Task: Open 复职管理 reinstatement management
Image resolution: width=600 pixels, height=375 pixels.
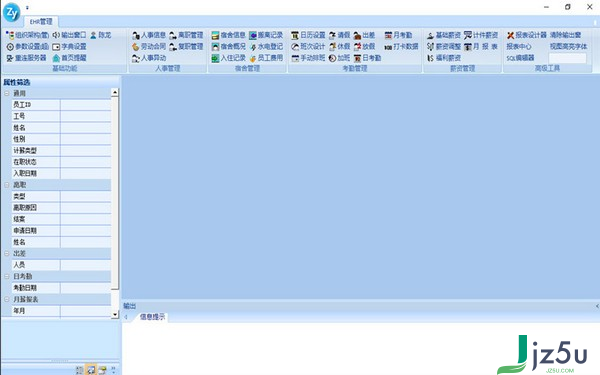Action: coord(186,47)
